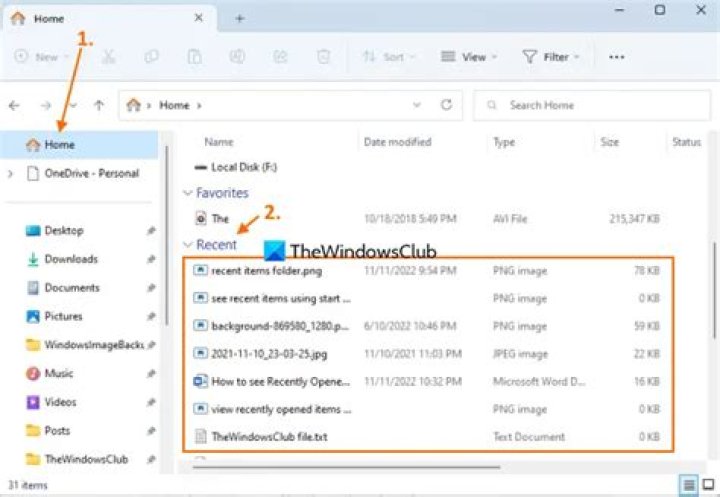The height and width of the screenshot is (497, 720).
Task: Open WindowsImageBackup folder in navigation pane
Action: pos(94,345)
